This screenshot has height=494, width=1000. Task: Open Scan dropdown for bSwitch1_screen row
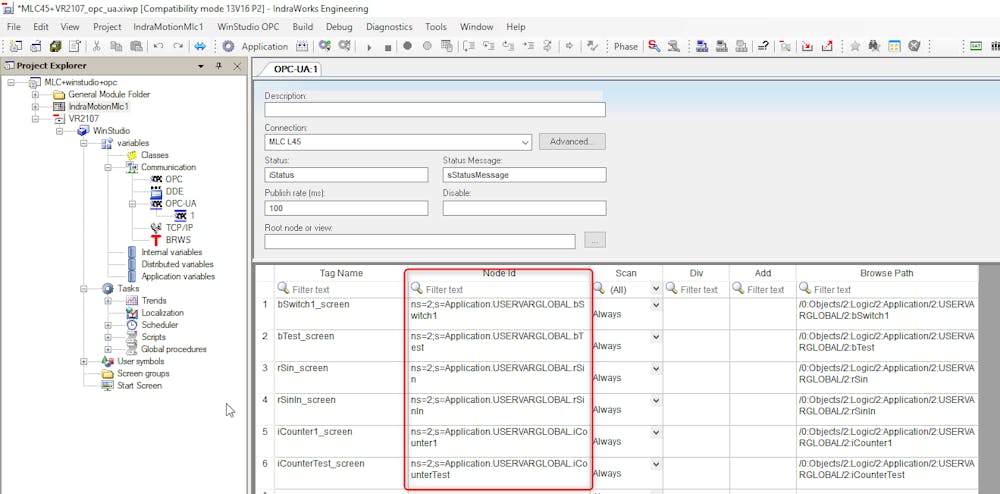pos(656,305)
